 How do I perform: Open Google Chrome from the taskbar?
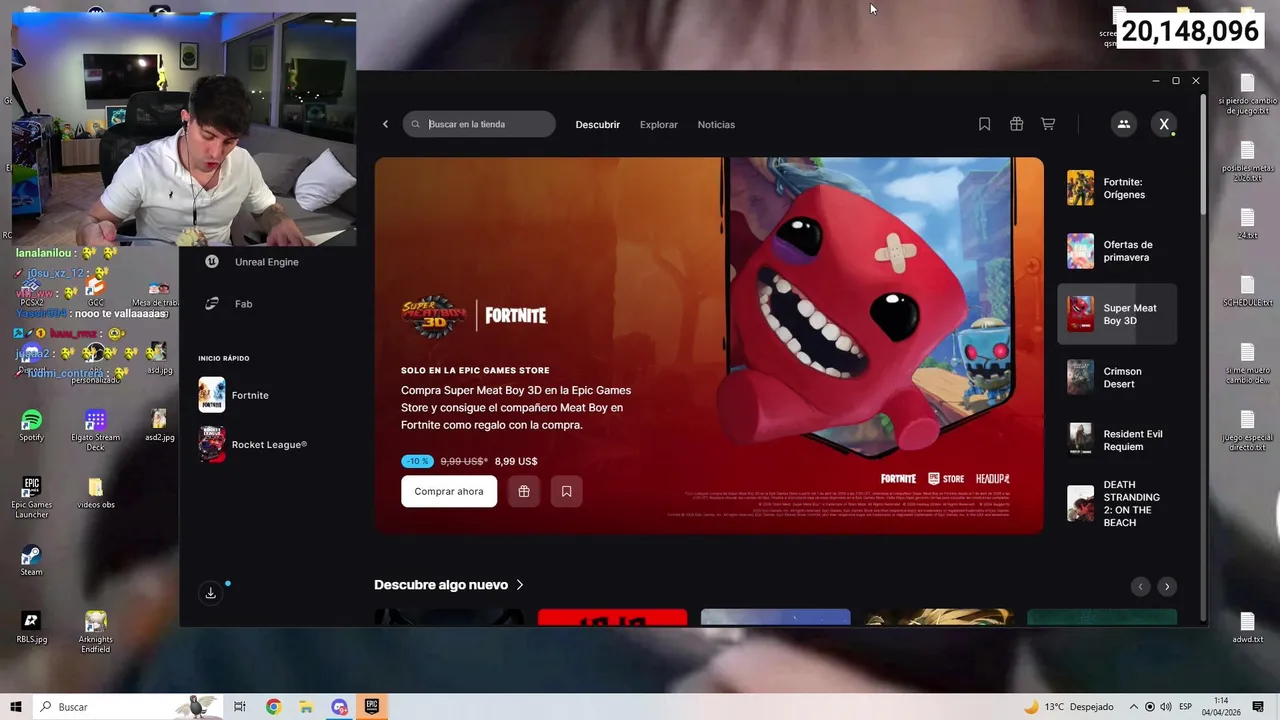pyautogui.click(x=273, y=707)
